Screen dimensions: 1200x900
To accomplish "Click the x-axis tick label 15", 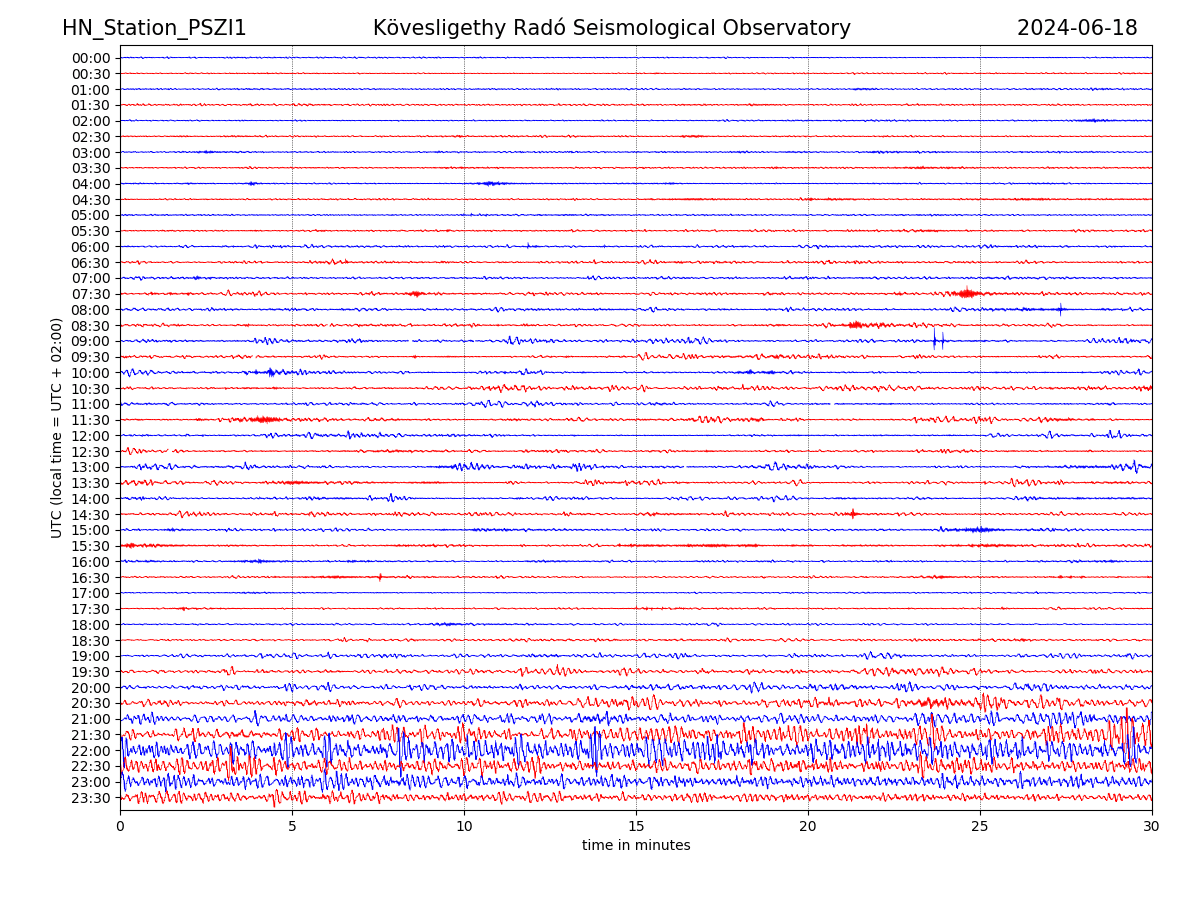I will click(636, 827).
